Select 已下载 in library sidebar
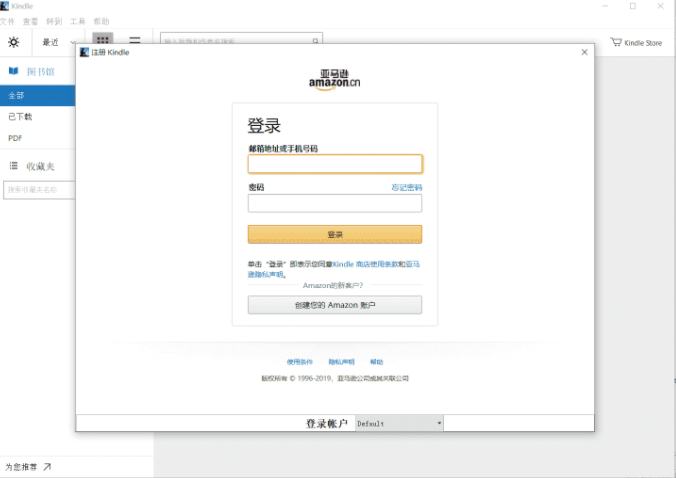This screenshot has height=478, width=676. point(38,116)
